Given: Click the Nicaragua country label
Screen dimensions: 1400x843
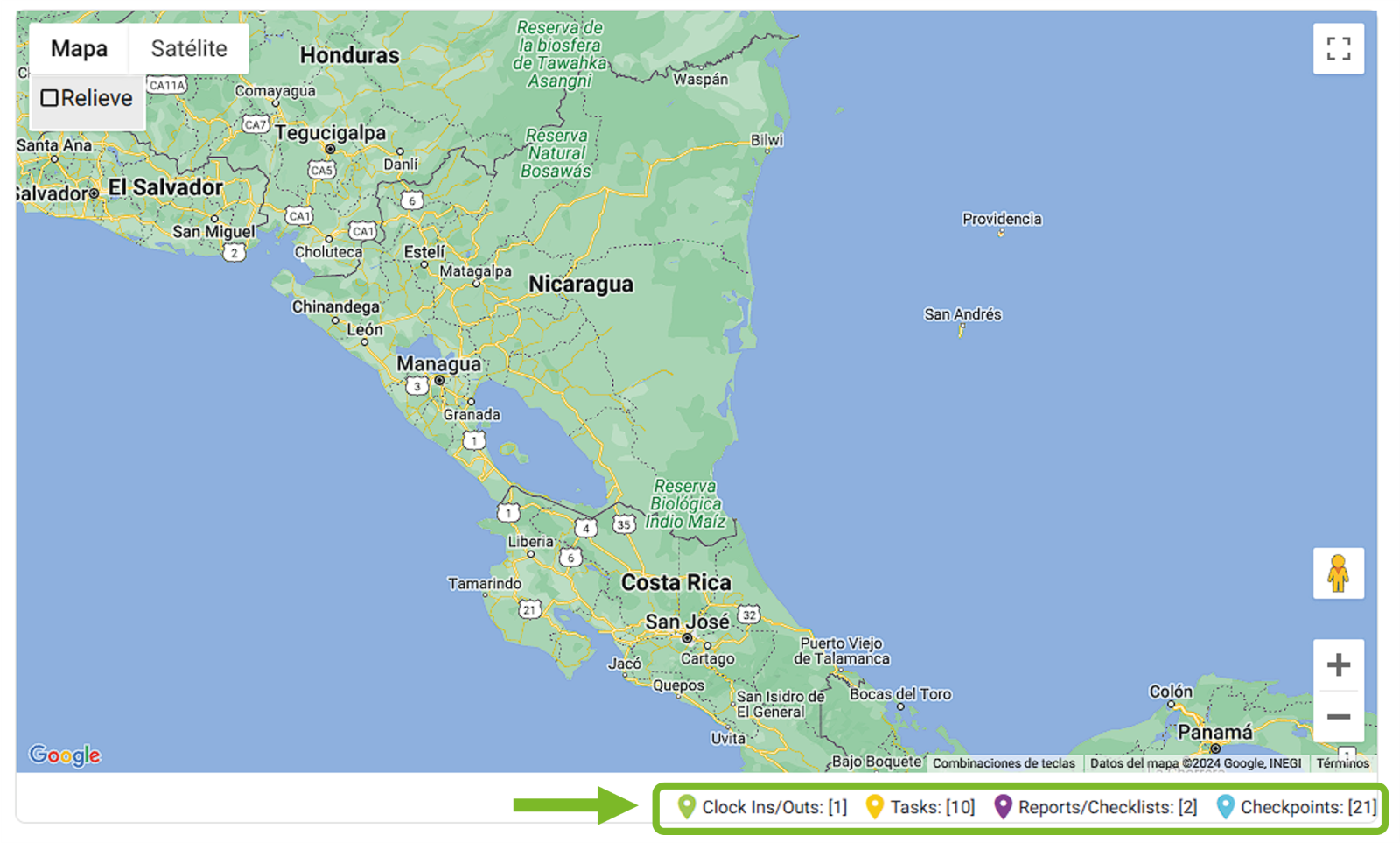Looking at the screenshot, I should [581, 285].
